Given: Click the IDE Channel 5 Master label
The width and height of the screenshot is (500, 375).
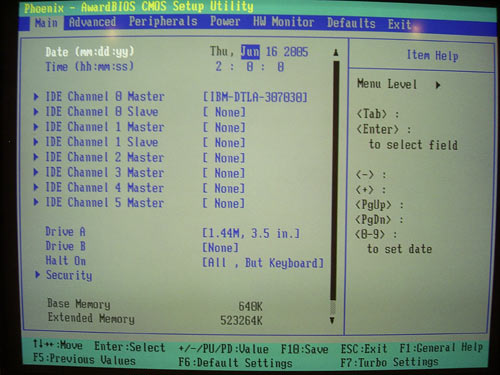Looking at the screenshot, I should 105,203.
